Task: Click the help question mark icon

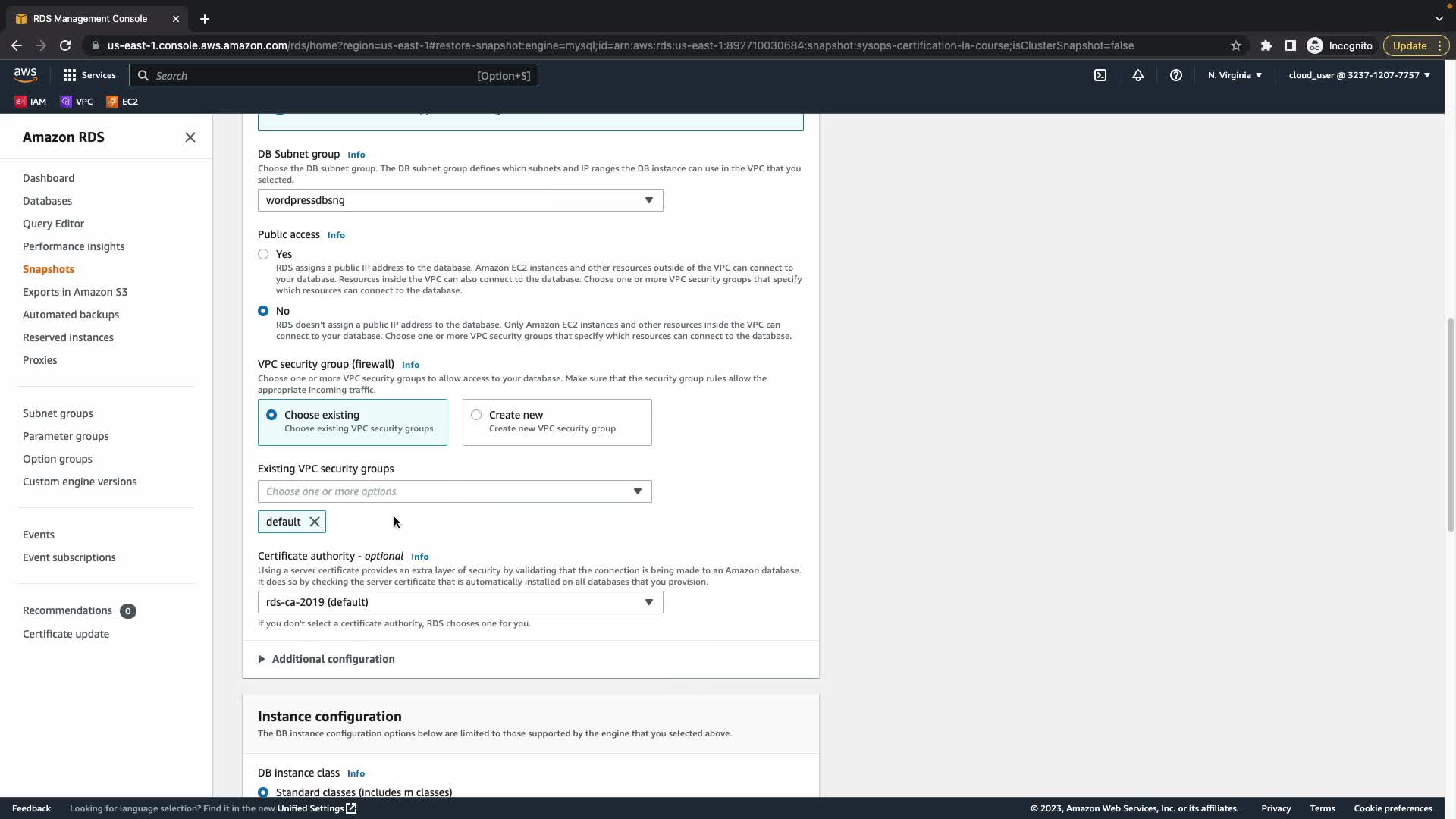Action: (x=1176, y=75)
